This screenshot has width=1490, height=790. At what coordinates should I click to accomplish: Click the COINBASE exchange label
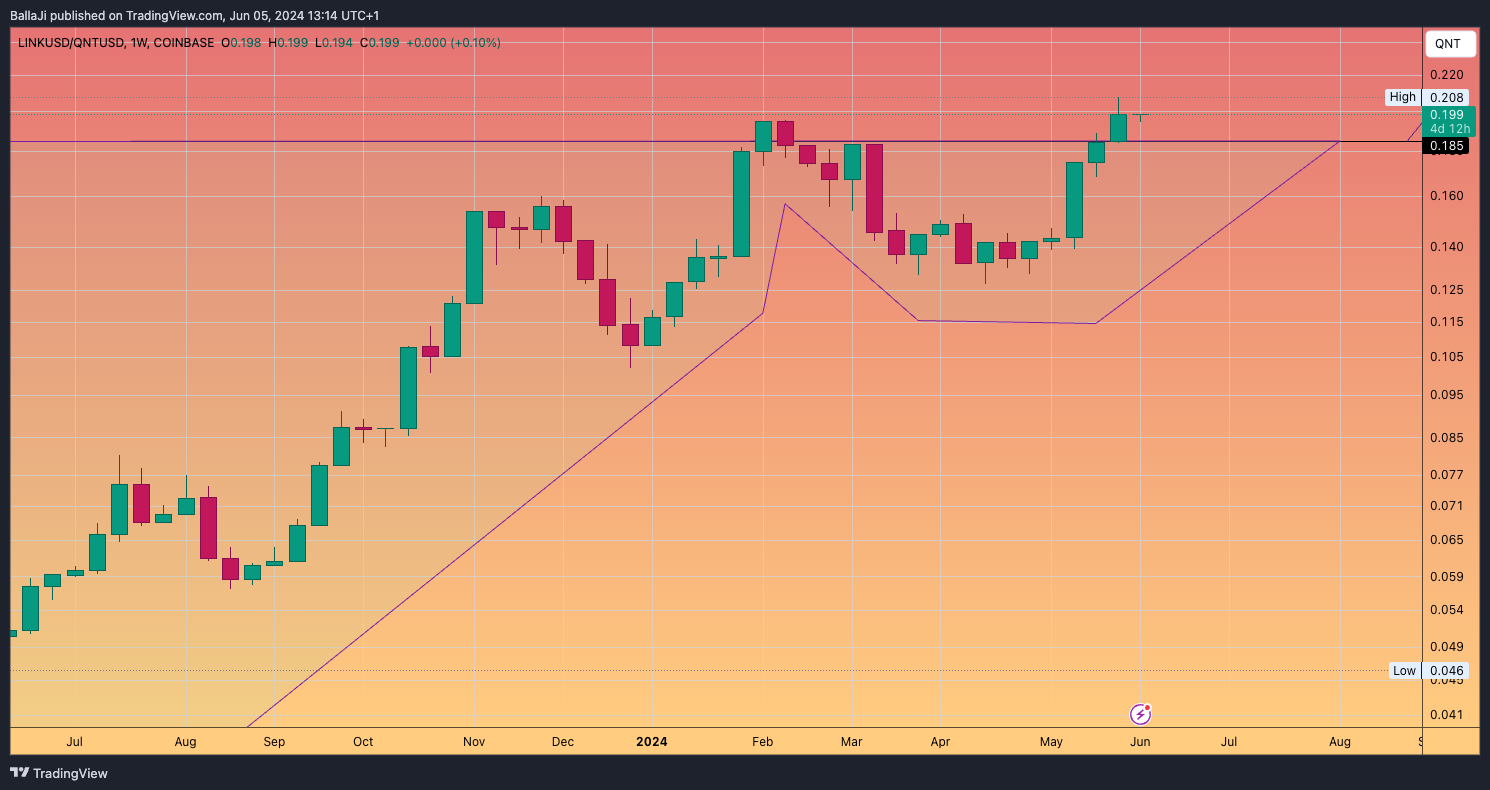(184, 43)
